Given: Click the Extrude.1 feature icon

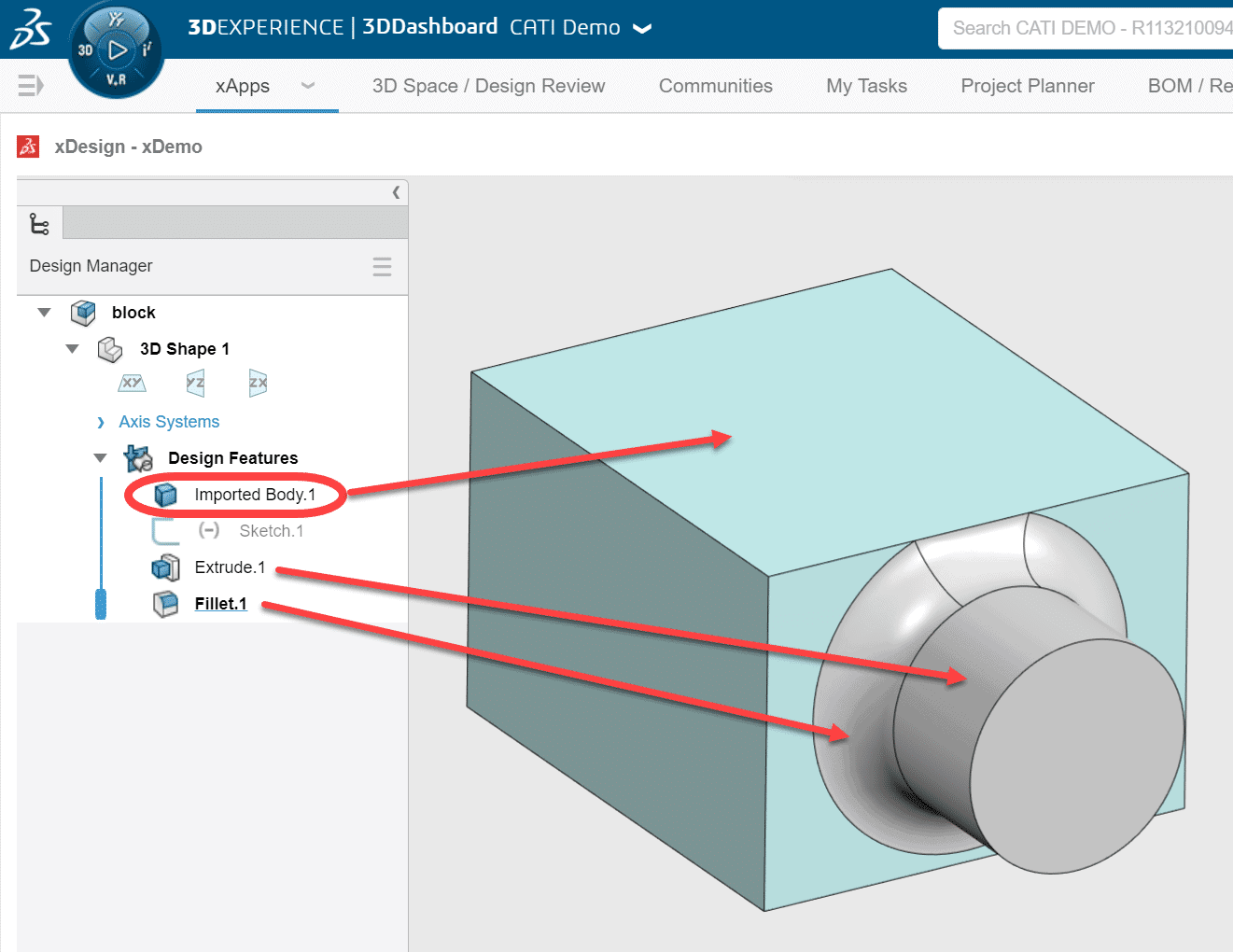Looking at the screenshot, I should point(165,567).
